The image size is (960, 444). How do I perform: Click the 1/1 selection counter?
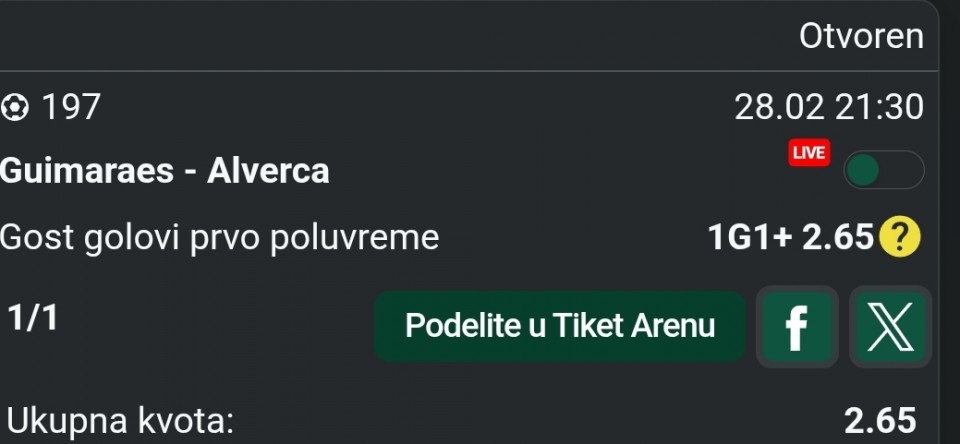tap(32, 318)
